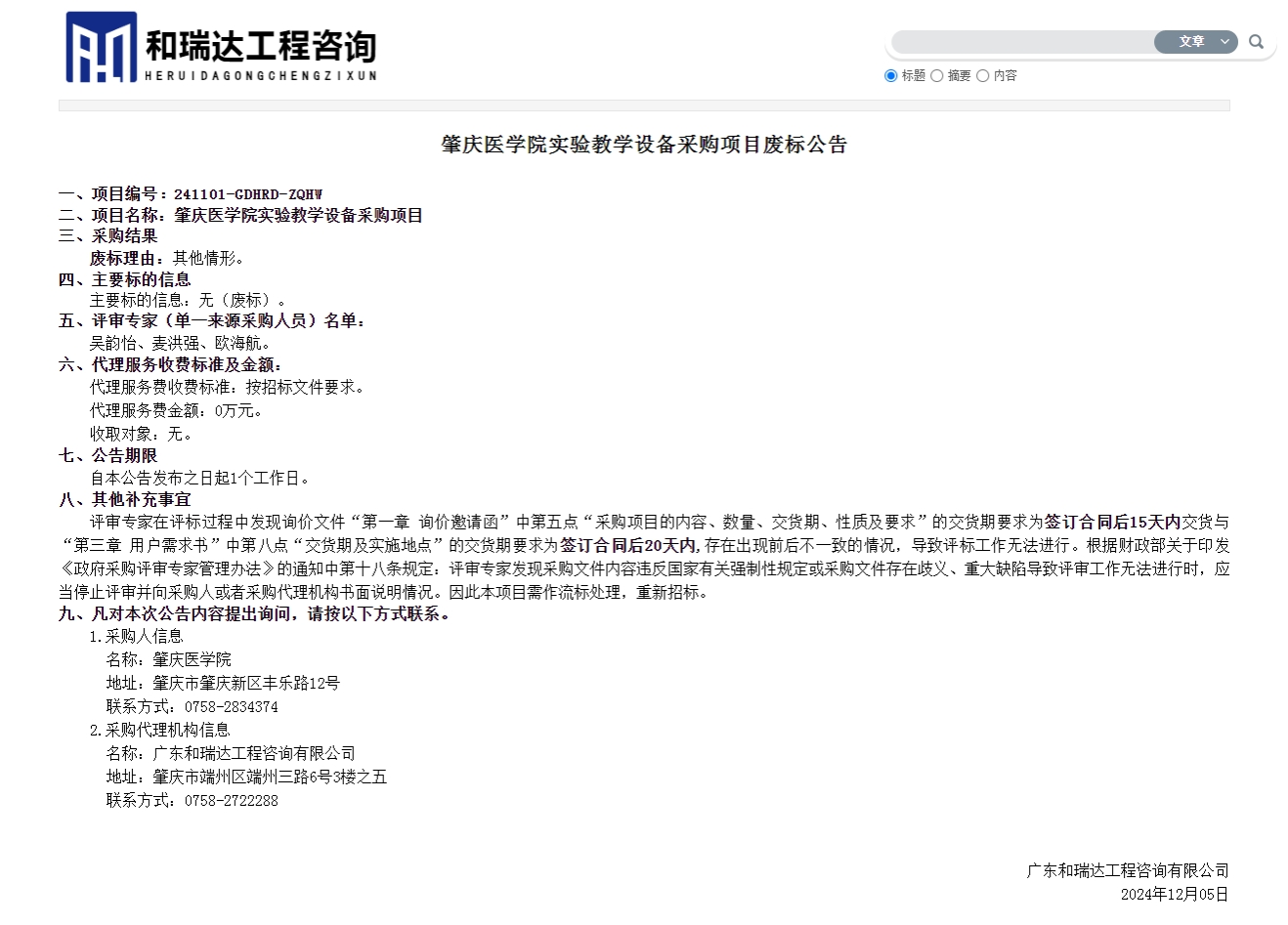This screenshot has width=1288, height=925.
Task: Select the 标题 radio button
Action: 890,75
